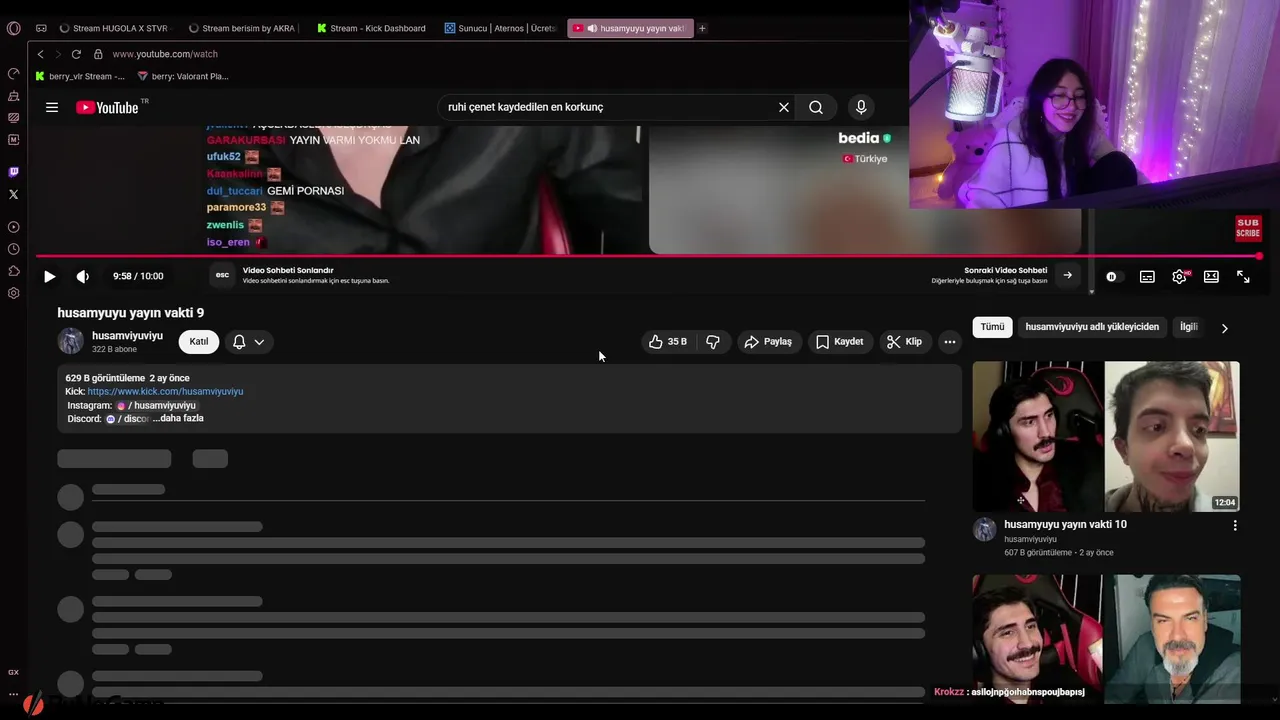Switch to Stream berisim by AKRA tab

242,28
